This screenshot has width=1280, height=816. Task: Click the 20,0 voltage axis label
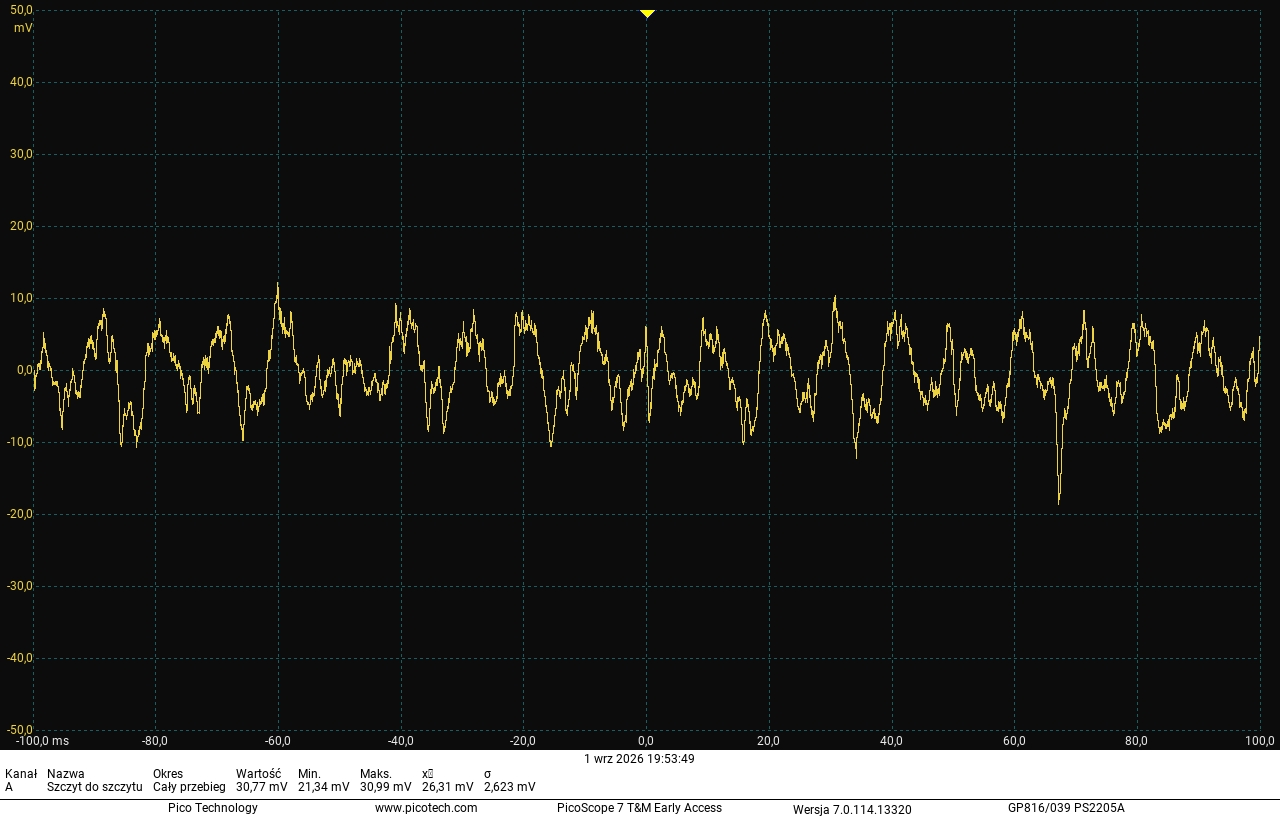22,226
